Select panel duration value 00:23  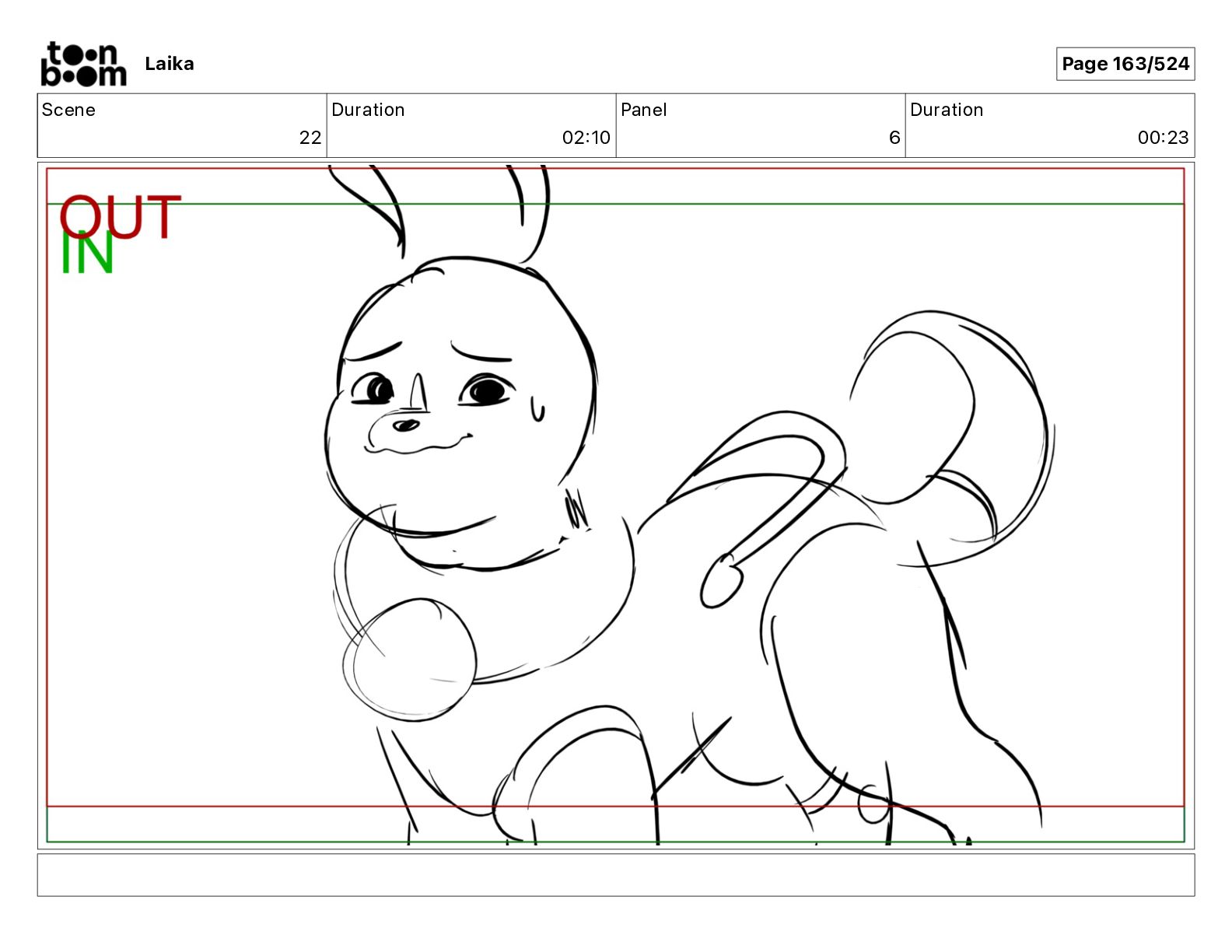click(1163, 138)
